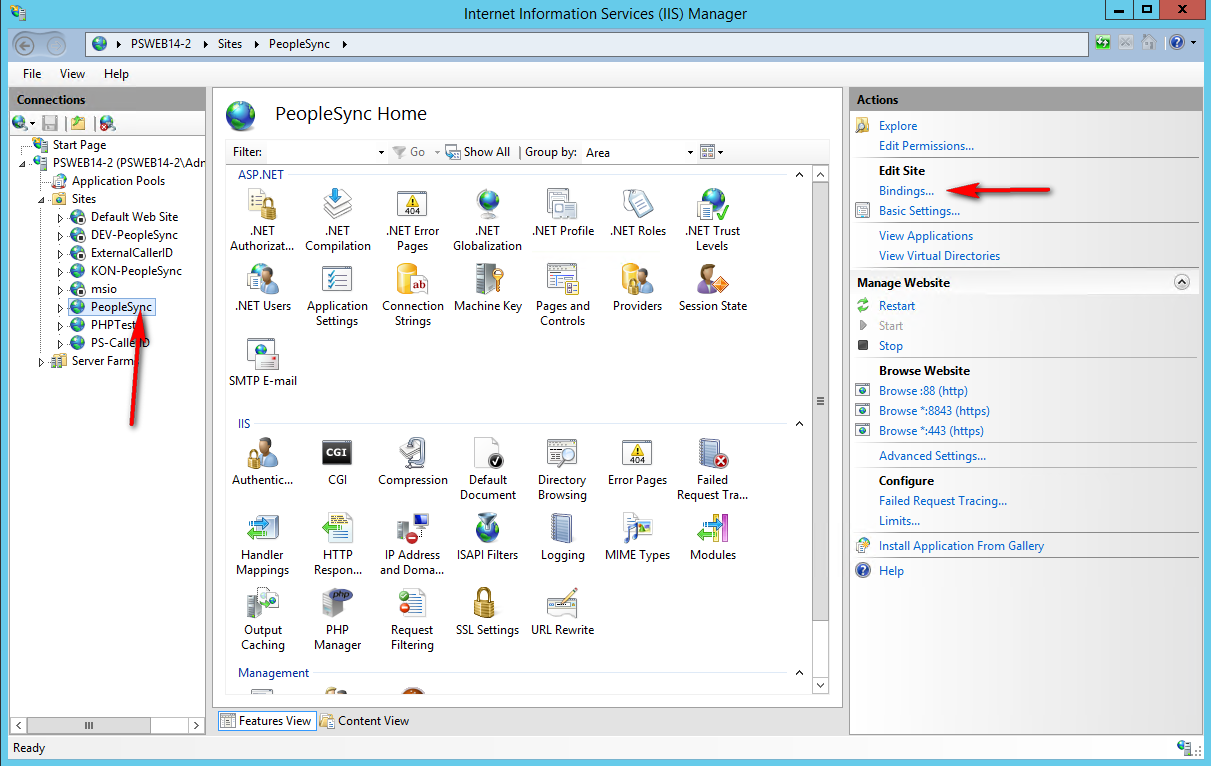Open Basic Settings... action
The width and height of the screenshot is (1211, 766).
pyautogui.click(x=919, y=211)
